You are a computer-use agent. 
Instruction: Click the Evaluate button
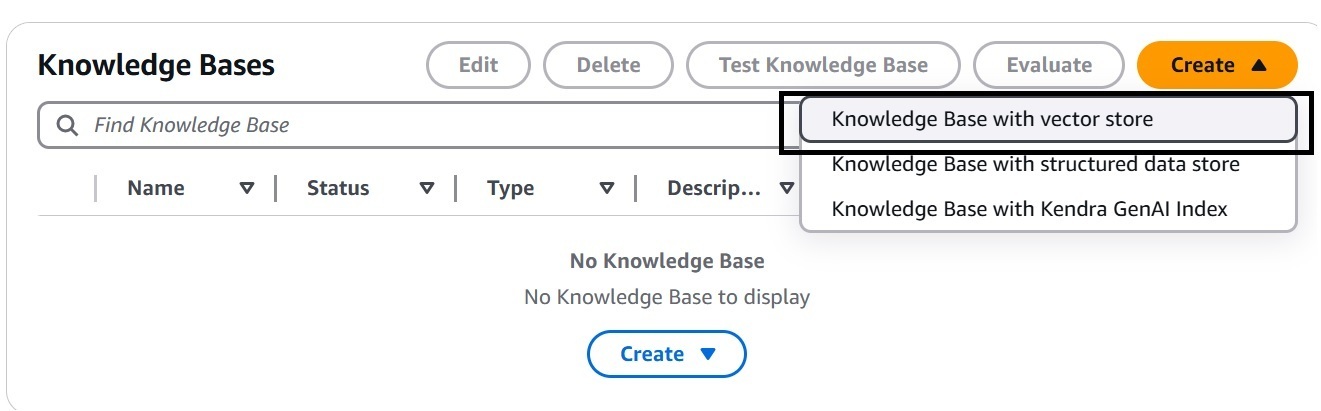1049,65
